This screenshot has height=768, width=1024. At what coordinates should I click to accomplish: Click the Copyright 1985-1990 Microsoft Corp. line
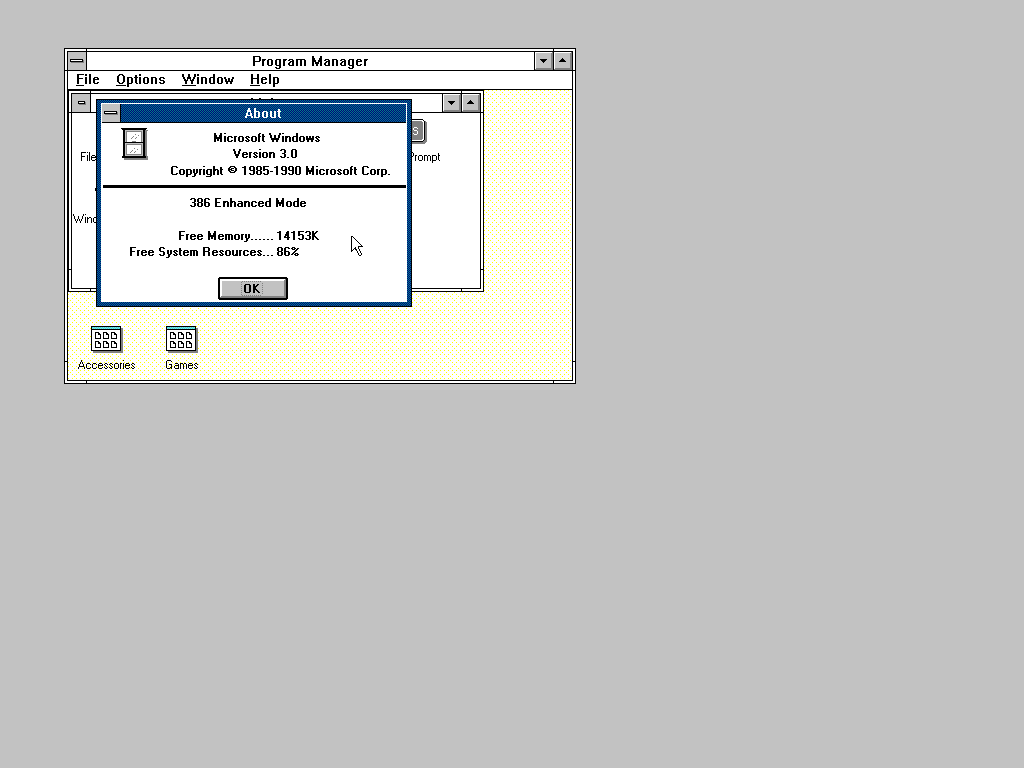[x=280, y=171]
